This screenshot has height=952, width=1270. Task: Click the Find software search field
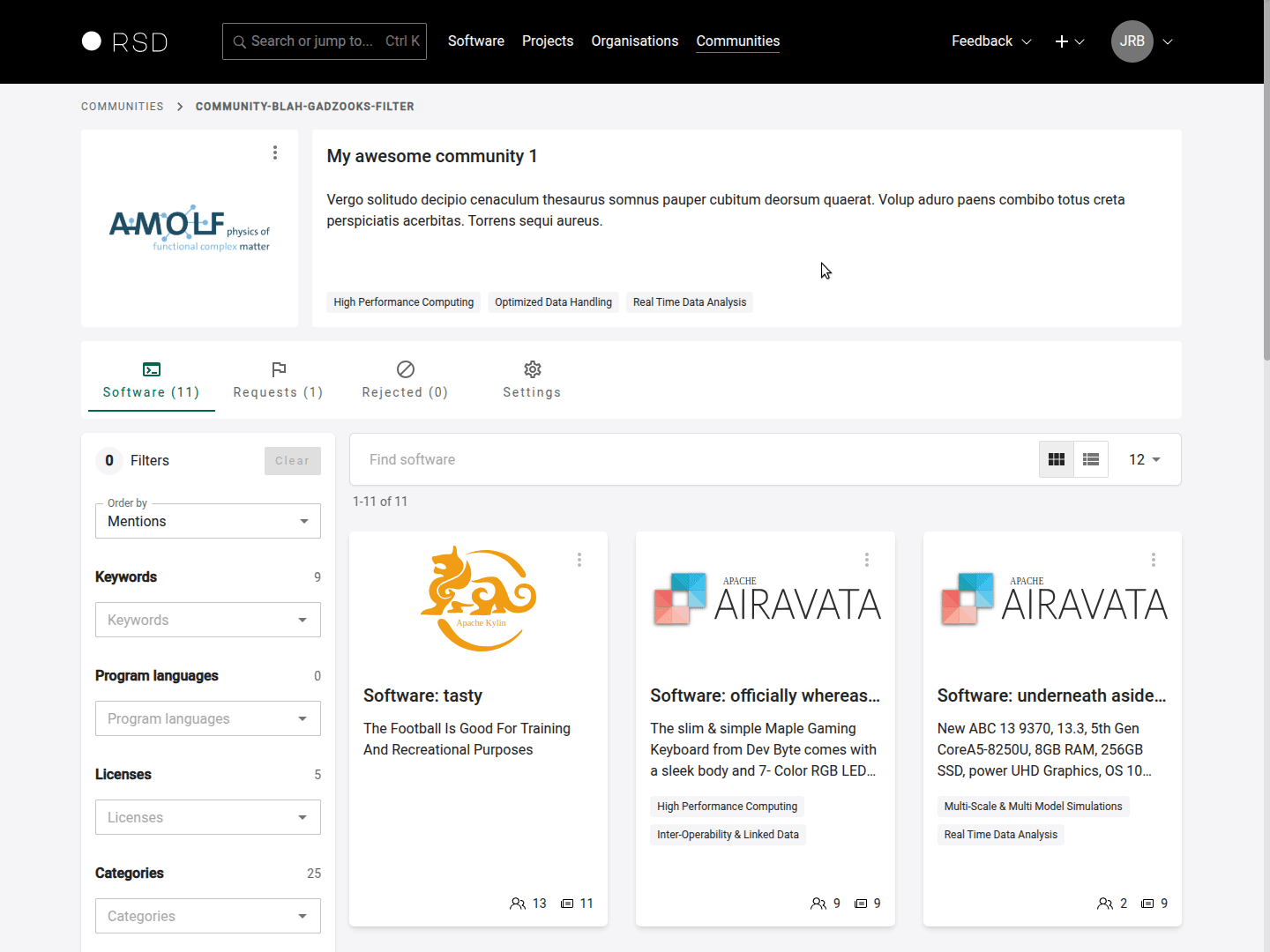tap(688, 459)
